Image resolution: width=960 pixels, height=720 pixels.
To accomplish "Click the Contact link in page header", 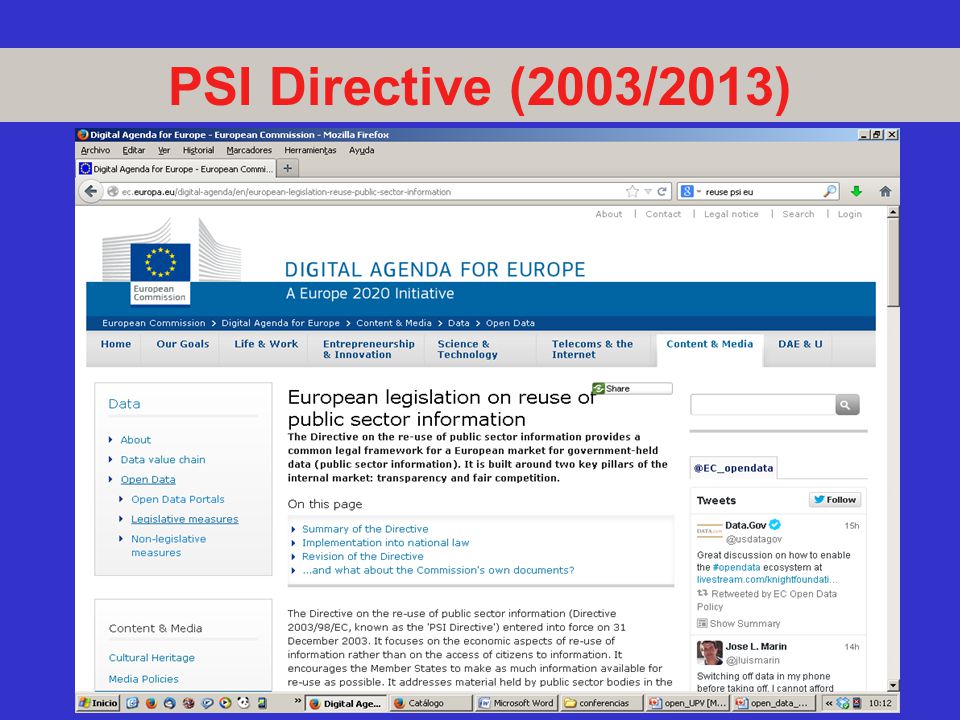I will [x=663, y=214].
